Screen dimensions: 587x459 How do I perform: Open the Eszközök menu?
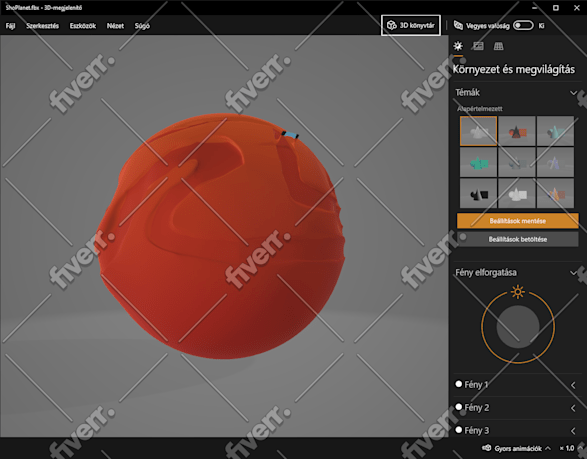coord(83,26)
